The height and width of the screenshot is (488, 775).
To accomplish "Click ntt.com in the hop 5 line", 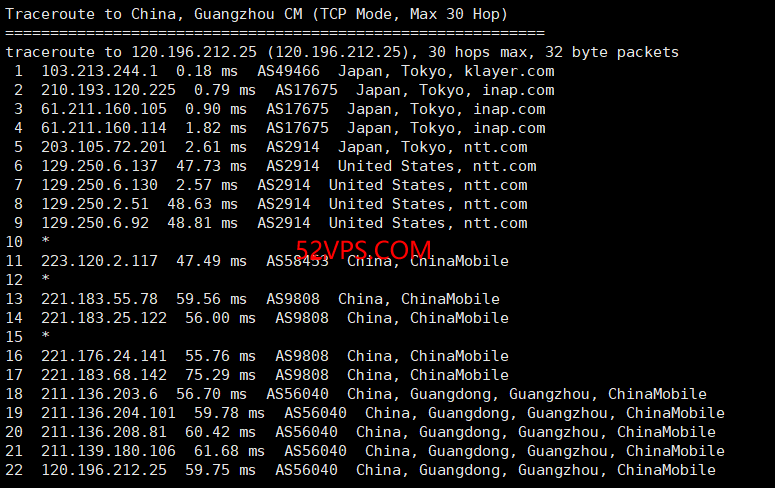I will click(495, 147).
